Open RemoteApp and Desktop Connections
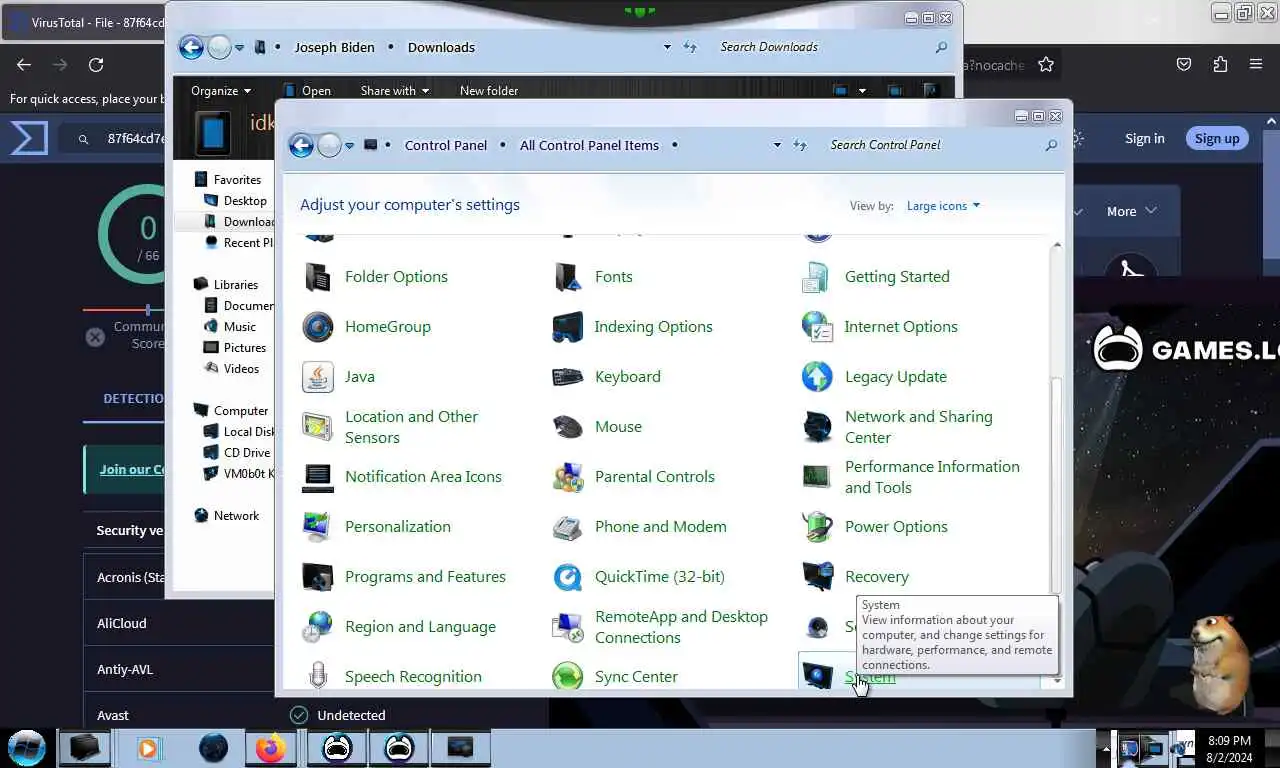1280x768 pixels. (x=660, y=627)
